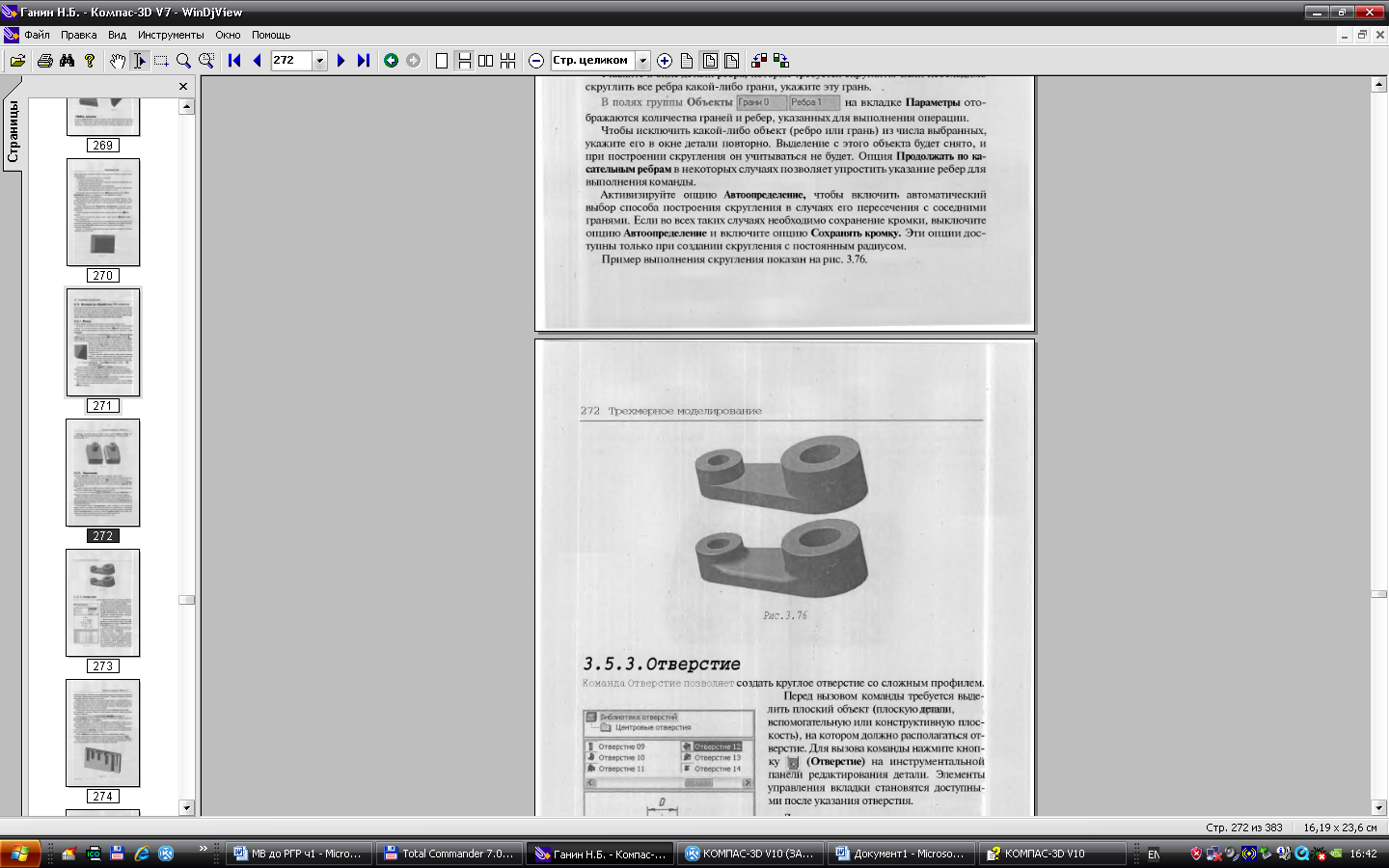The image size is (1389, 868).
Task: Select page 273 thumbnail
Action: pos(103,603)
